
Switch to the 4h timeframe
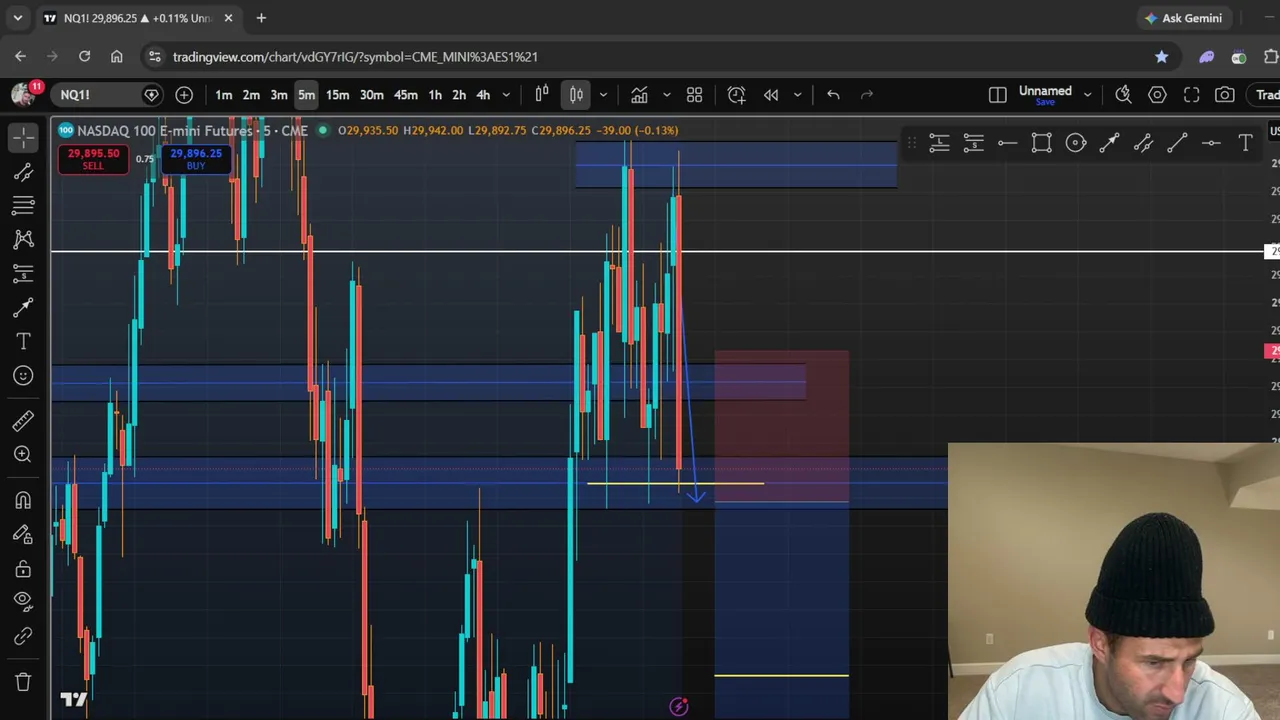coord(483,95)
